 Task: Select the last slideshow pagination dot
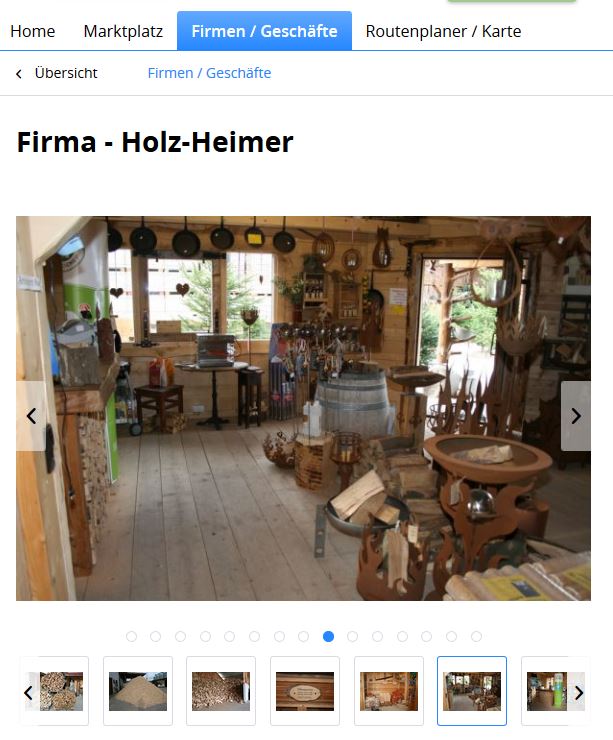[x=476, y=636]
